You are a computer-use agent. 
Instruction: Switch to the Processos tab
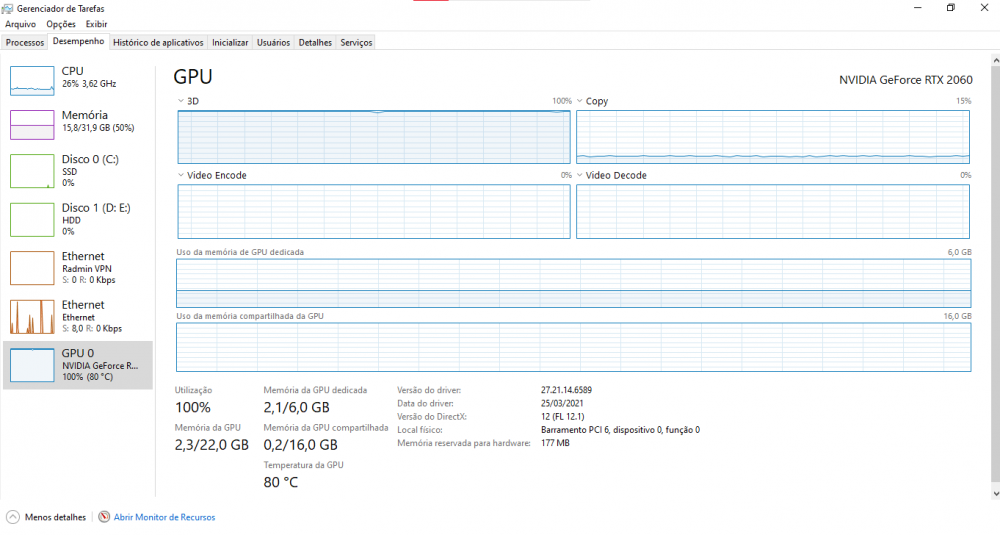coord(25,43)
